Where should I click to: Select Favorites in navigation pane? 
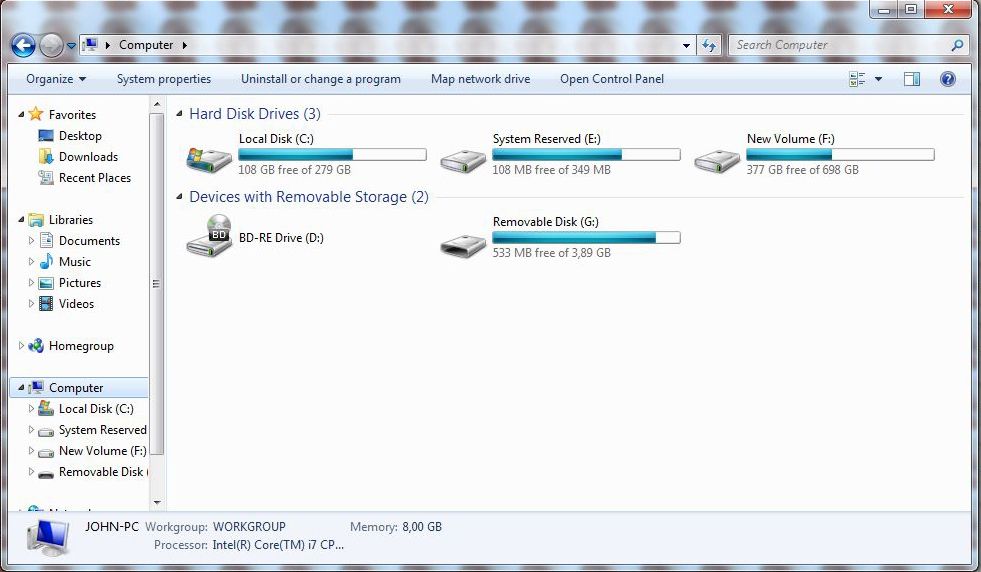click(x=72, y=115)
